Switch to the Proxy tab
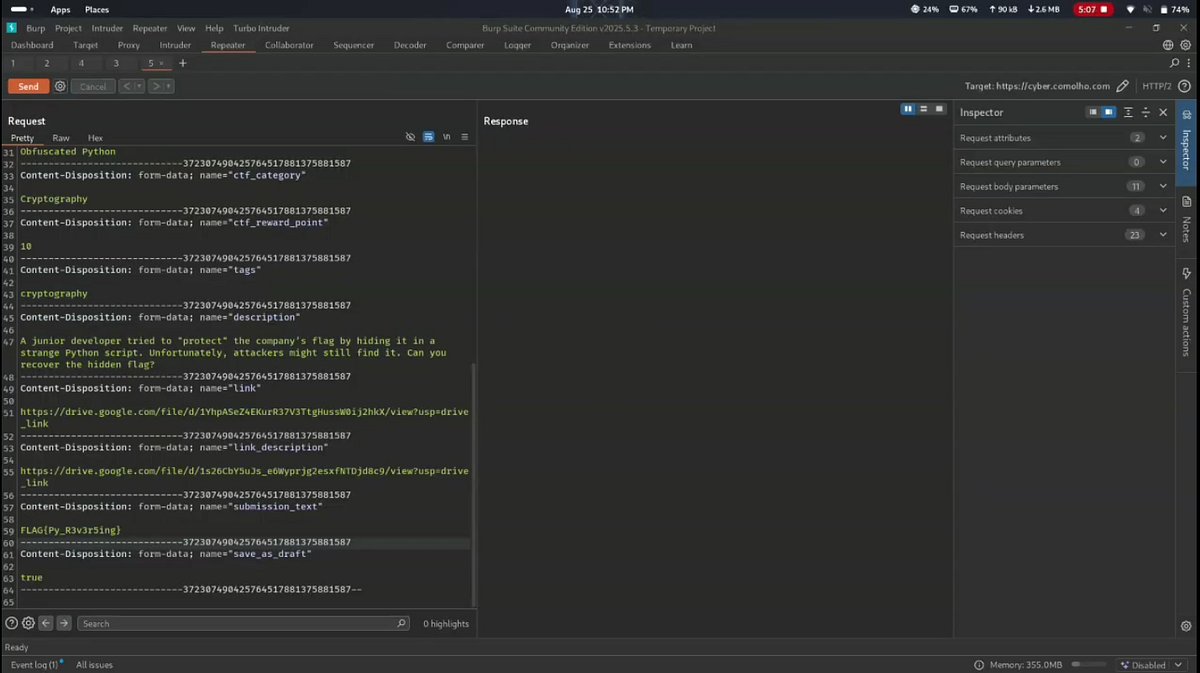The width and height of the screenshot is (1200, 673). coord(129,45)
